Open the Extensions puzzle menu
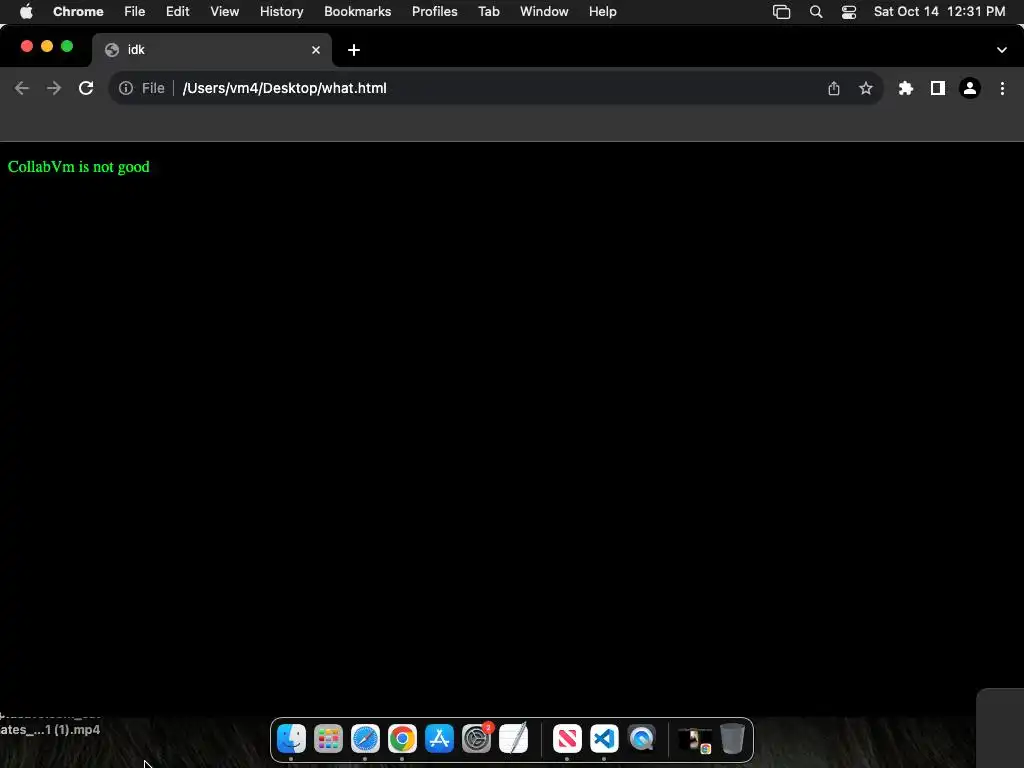This screenshot has width=1024, height=768. pyautogui.click(x=906, y=88)
